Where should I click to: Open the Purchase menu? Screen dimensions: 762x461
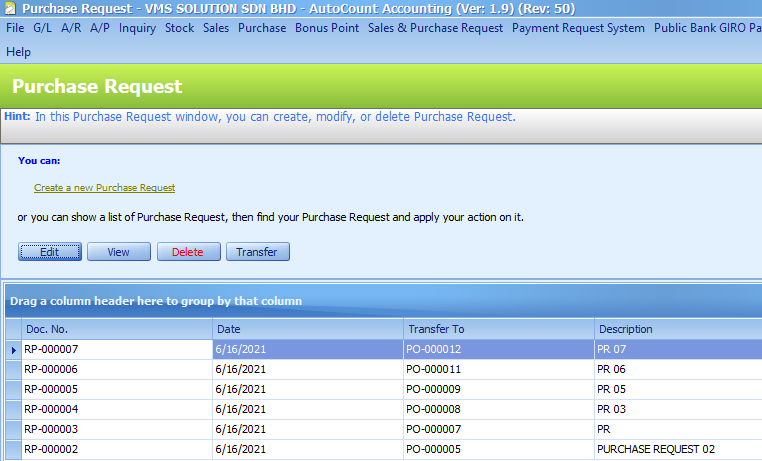(x=262, y=28)
